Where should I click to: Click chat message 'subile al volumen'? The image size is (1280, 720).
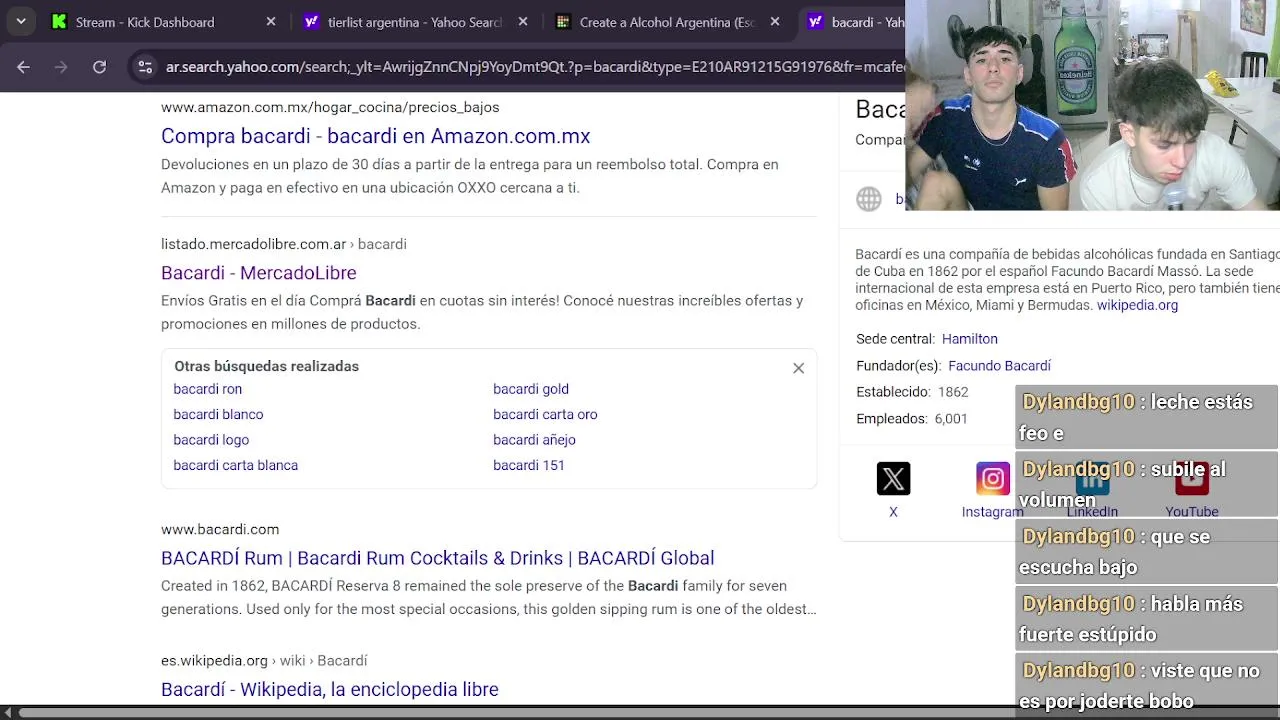[1147, 484]
